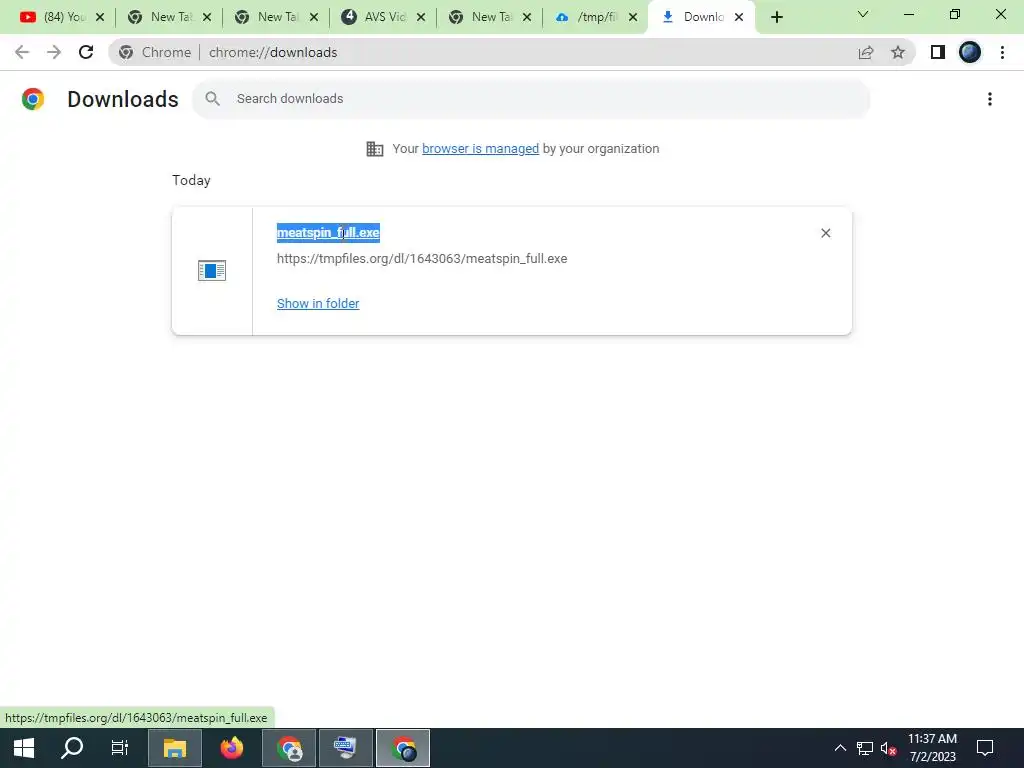Viewport: 1024px width, 768px height.
Task: Share this page via address bar icon
Action: [866, 52]
